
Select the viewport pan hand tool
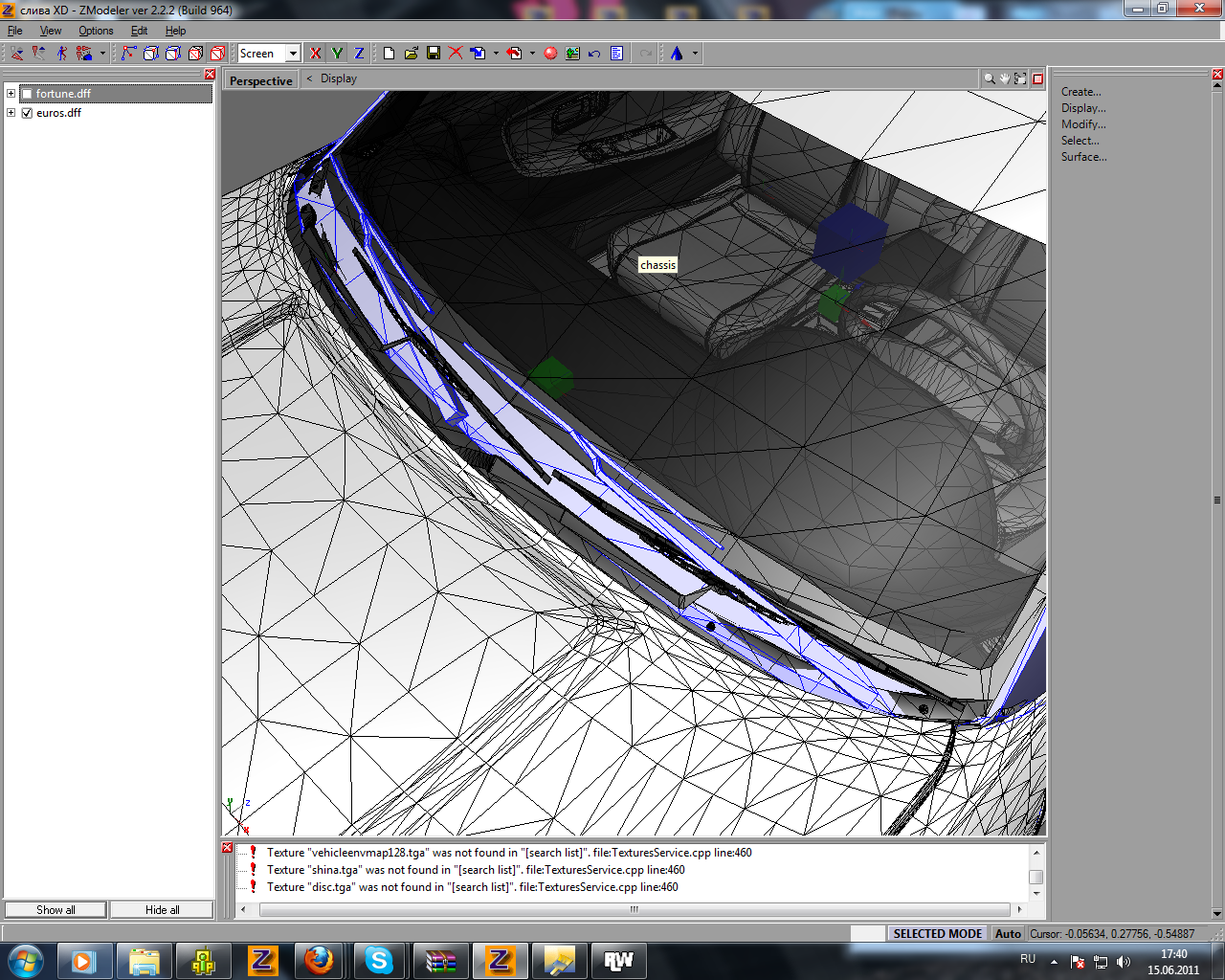(1005, 78)
